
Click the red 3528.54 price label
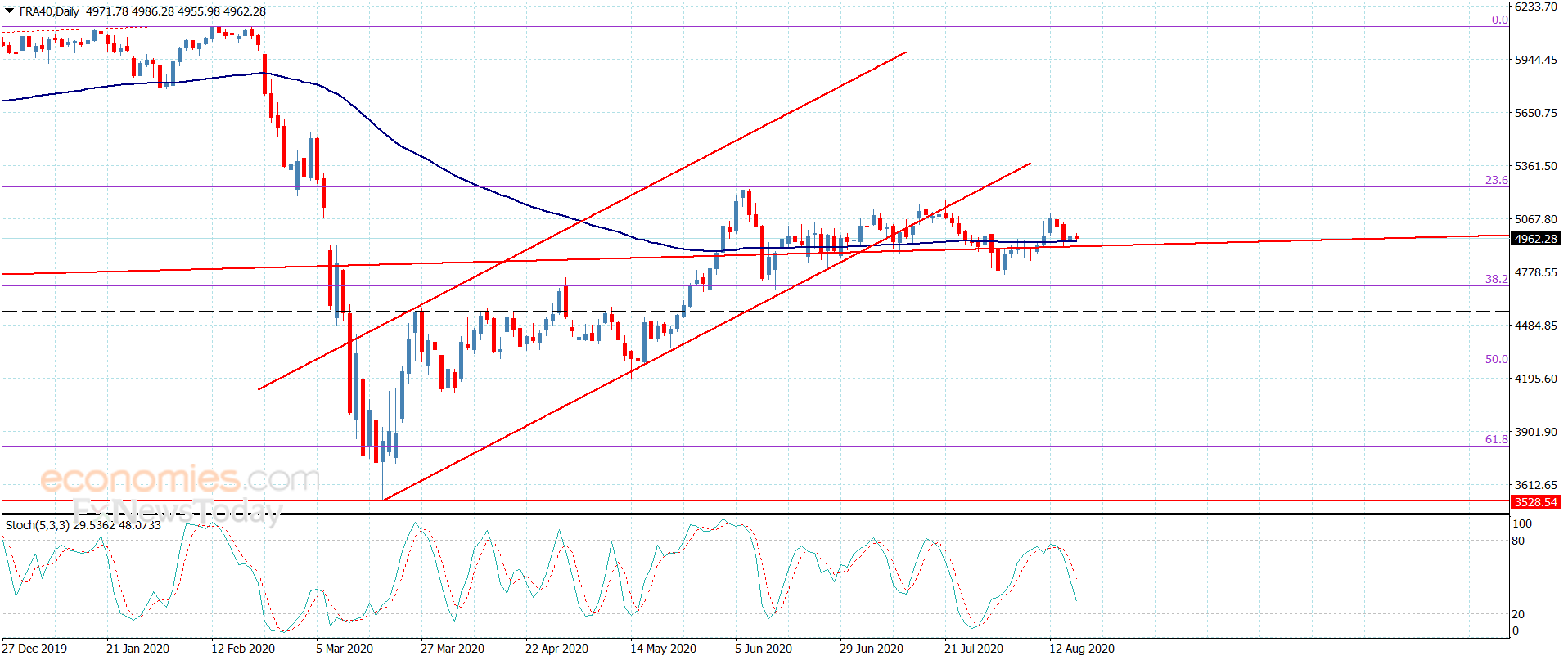point(1535,502)
